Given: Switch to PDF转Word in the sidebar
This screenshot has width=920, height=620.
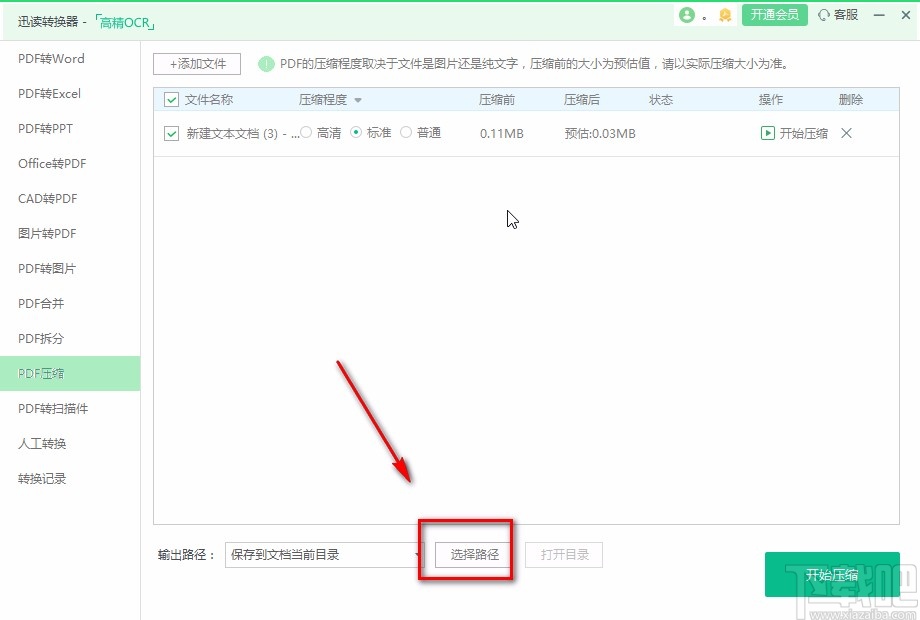Looking at the screenshot, I should point(48,58).
